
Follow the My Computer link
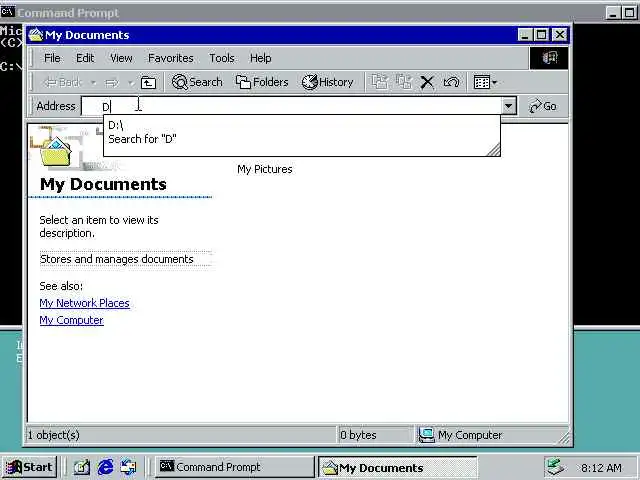(x=71, y=320)
